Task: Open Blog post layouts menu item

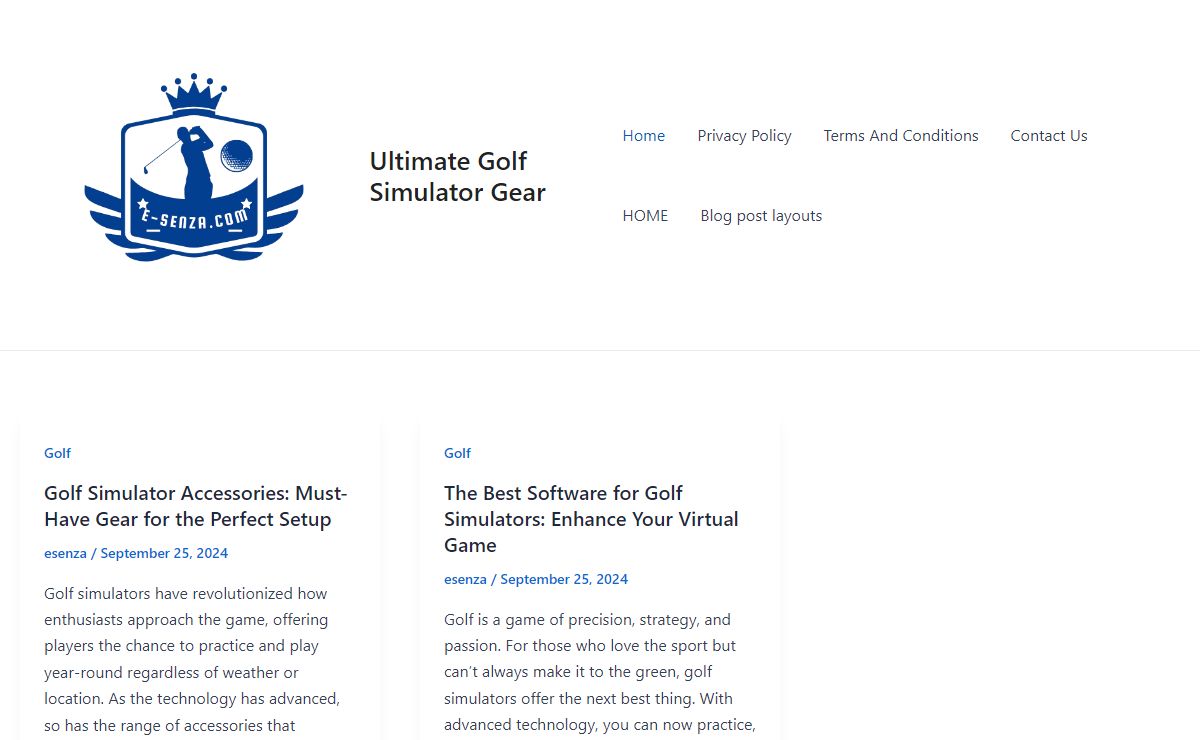Action: coord(761,216)
